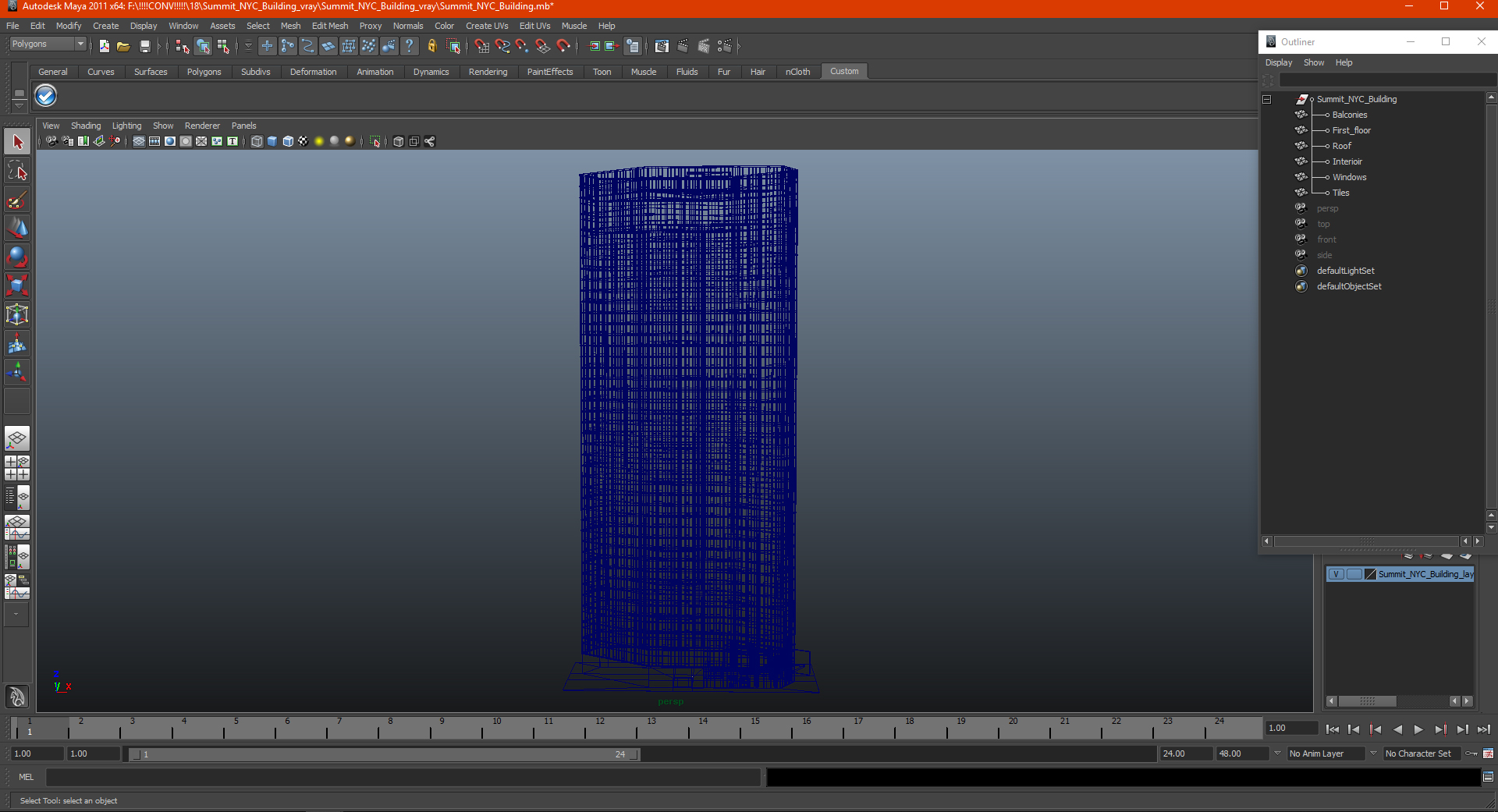Activate the Scale tool in toolbox
Image resolution: width=1498 pixels, height=812 pixels.
coord(17,286)
